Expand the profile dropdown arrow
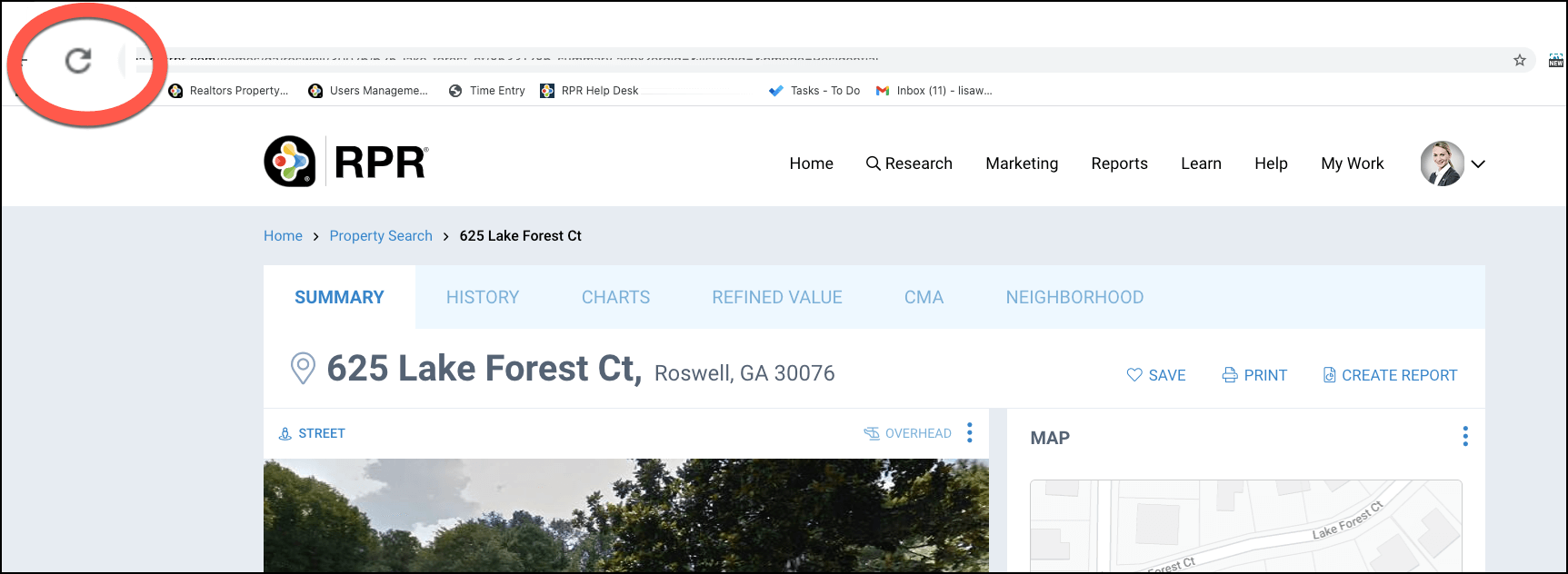This screenshot has width=1568, height=574. [1478, 164]
